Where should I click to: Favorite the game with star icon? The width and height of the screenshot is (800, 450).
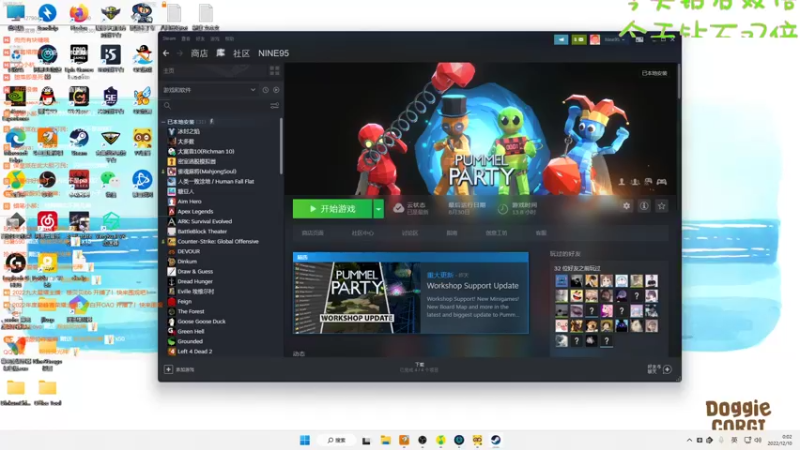click(662, 206)
